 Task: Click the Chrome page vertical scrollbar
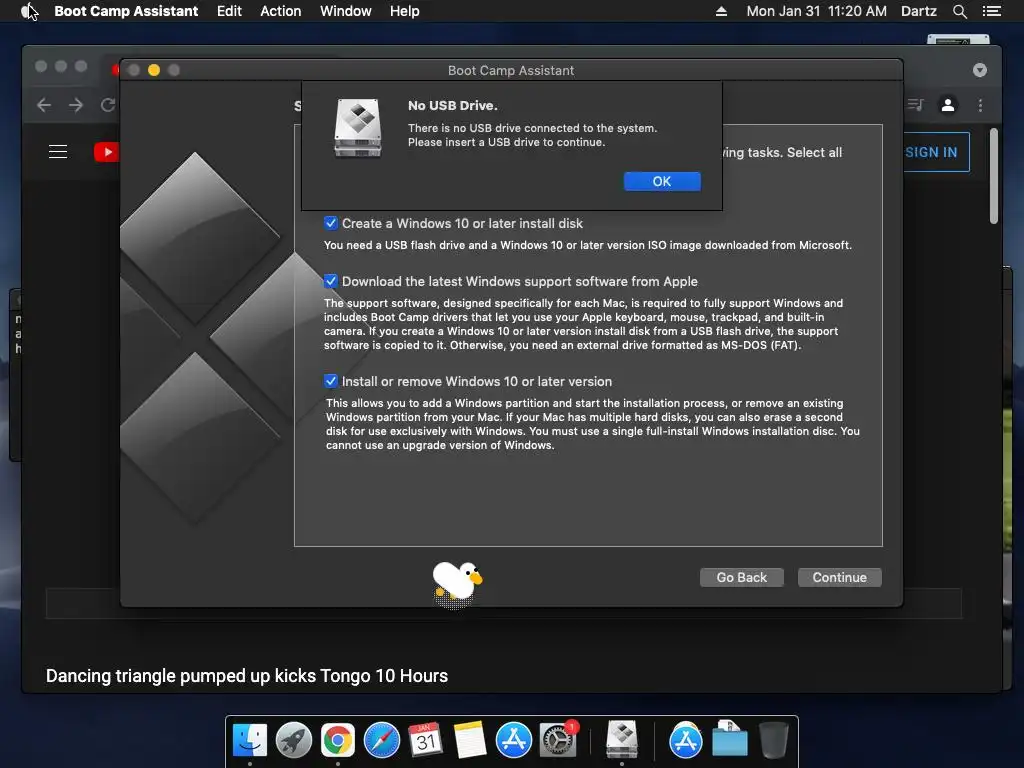point(993,176)
